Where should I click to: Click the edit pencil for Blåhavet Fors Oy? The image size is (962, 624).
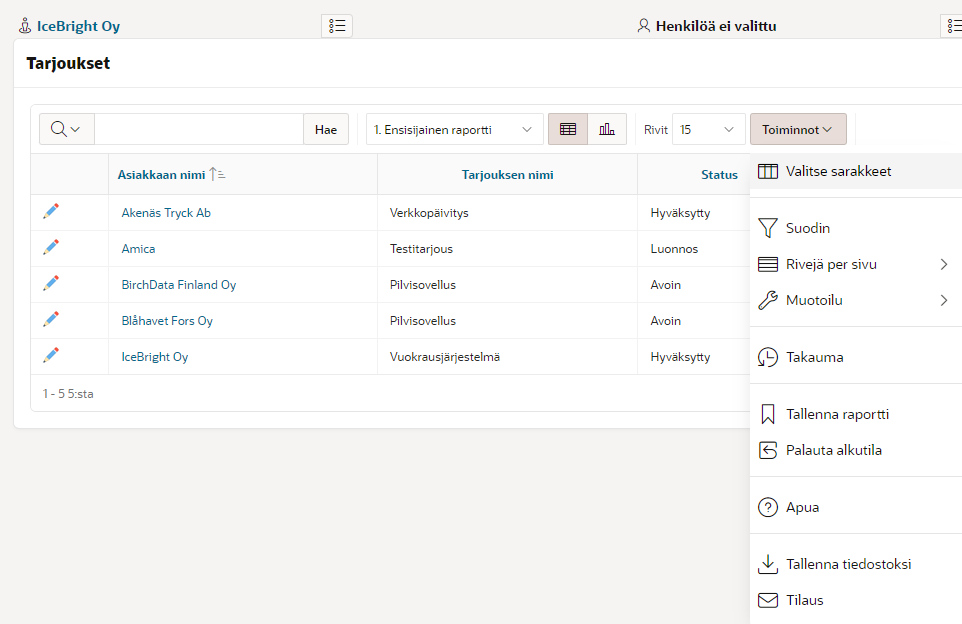[x=51, y=319]
